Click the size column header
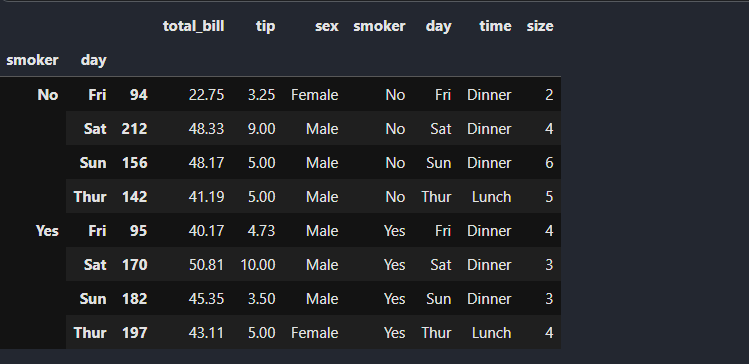This screenshot has width=749, height=364. 540,26
